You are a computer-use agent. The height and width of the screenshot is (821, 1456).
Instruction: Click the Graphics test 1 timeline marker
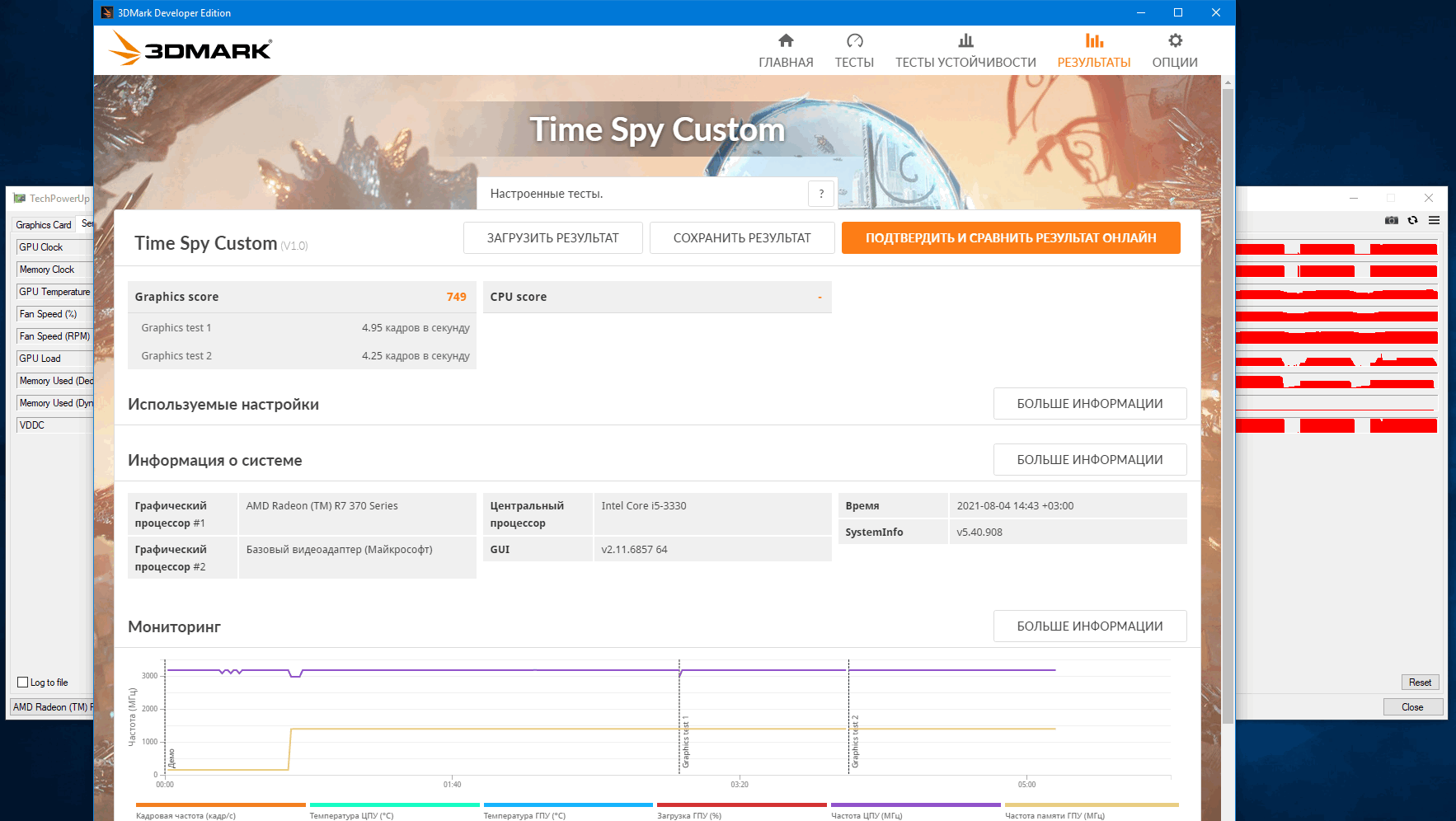point(685,742)
